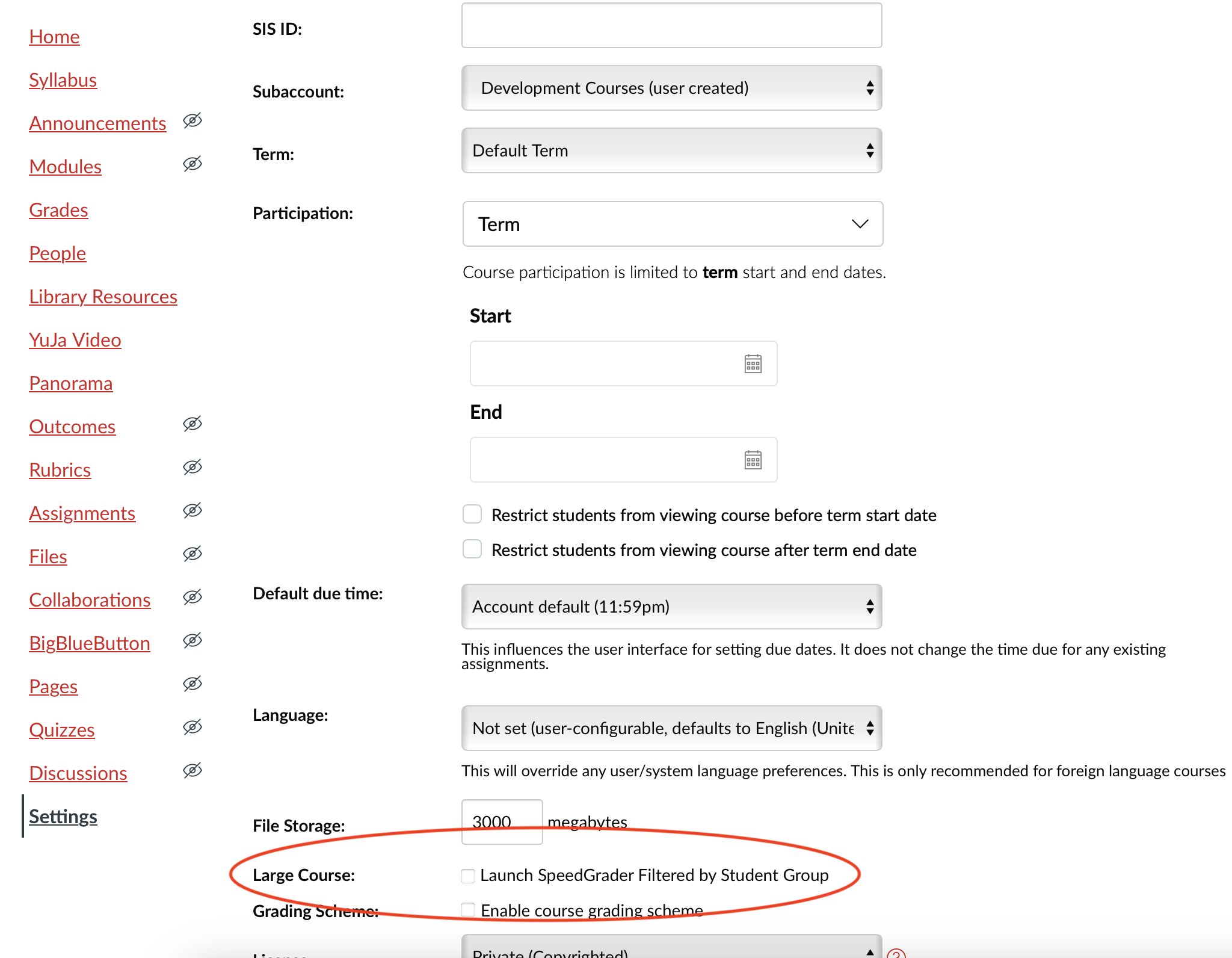Click the visibility icon next to Files
Image resolution: width=1232 pixels, height=958 pixels.
(192, 553)
